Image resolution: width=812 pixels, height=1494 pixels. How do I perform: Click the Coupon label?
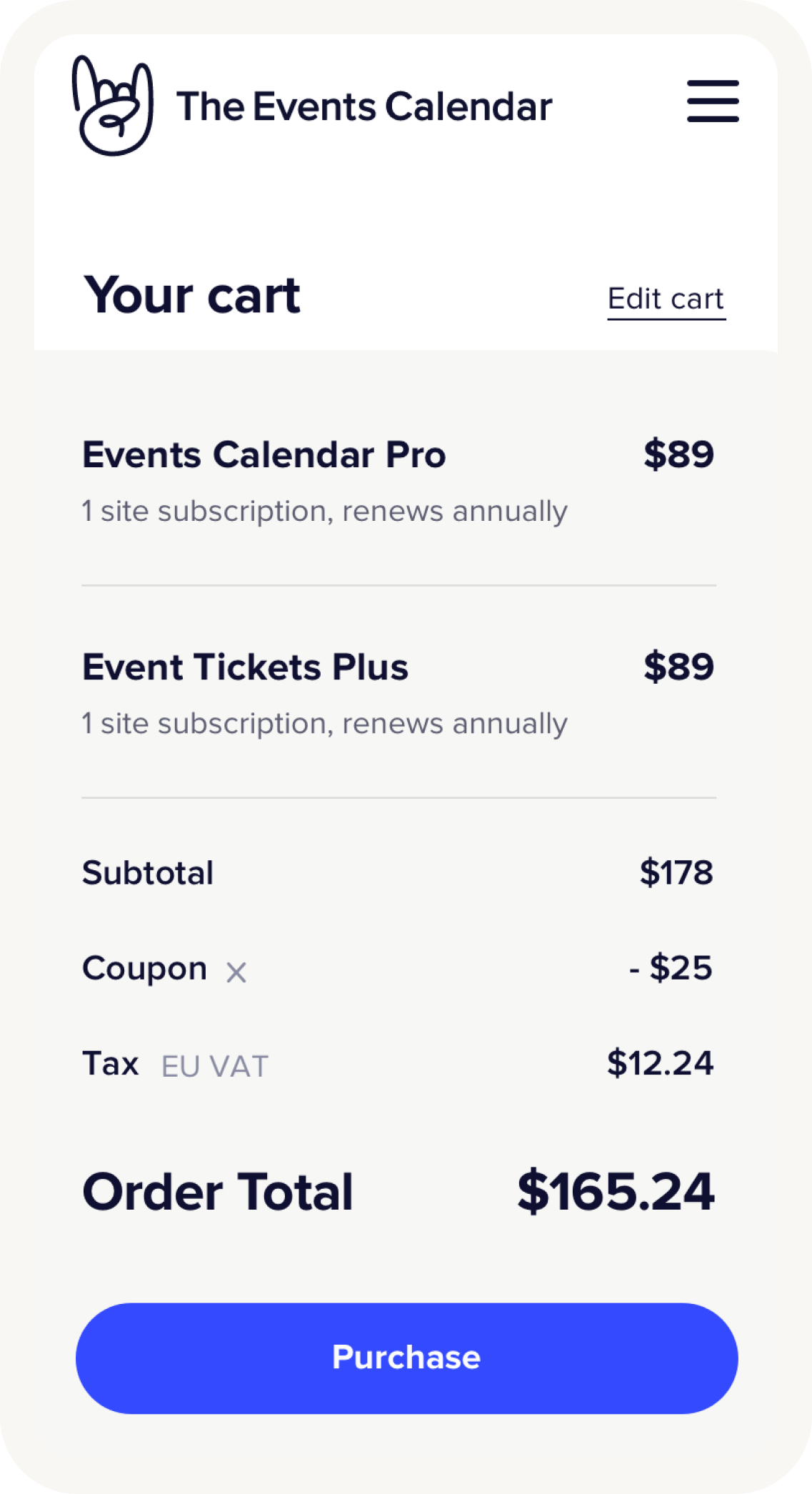click(144, 969)
